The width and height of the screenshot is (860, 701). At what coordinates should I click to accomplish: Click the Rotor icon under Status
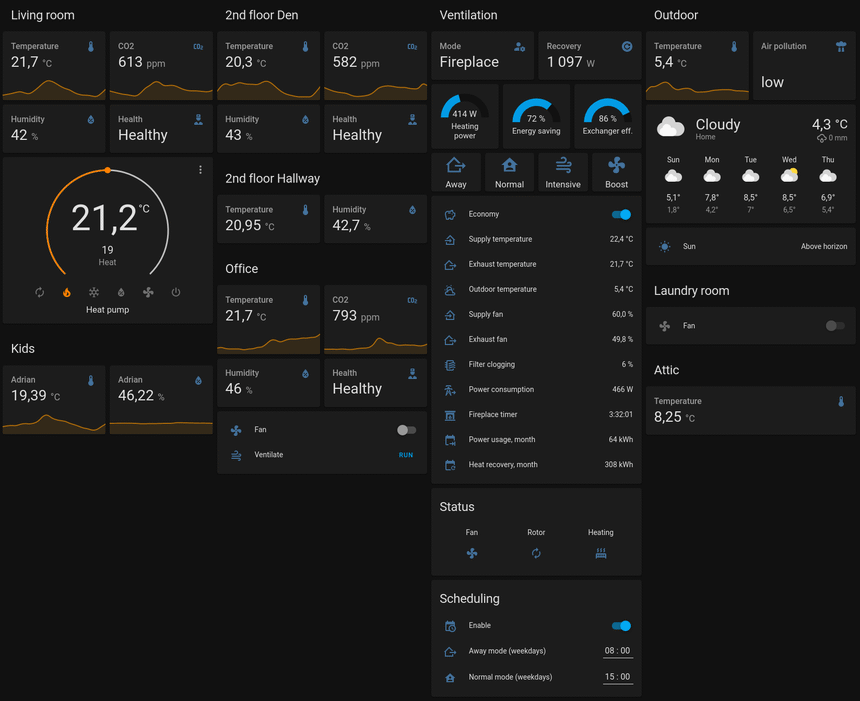pyautogui.click(x=536, y=553)
